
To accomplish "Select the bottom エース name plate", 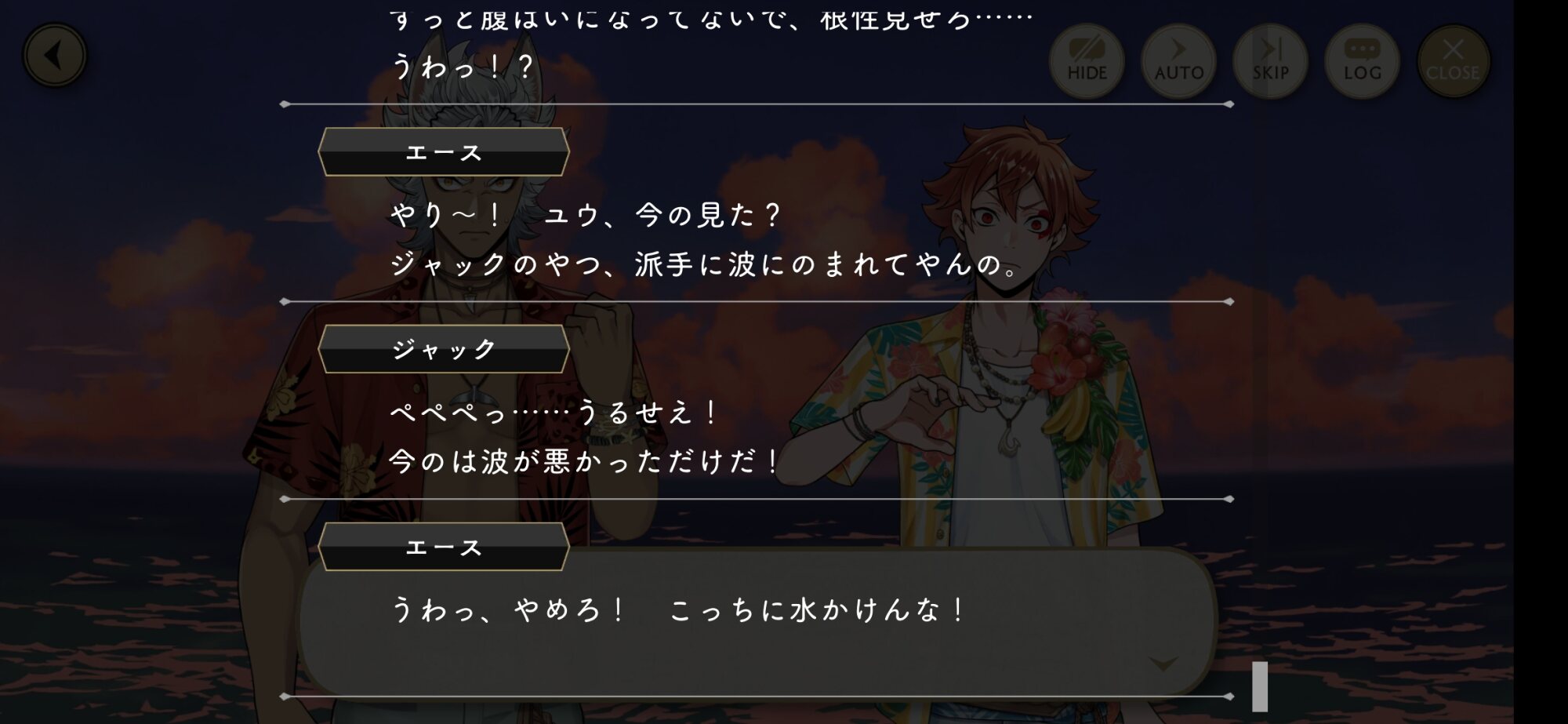I will click(444, 547).
